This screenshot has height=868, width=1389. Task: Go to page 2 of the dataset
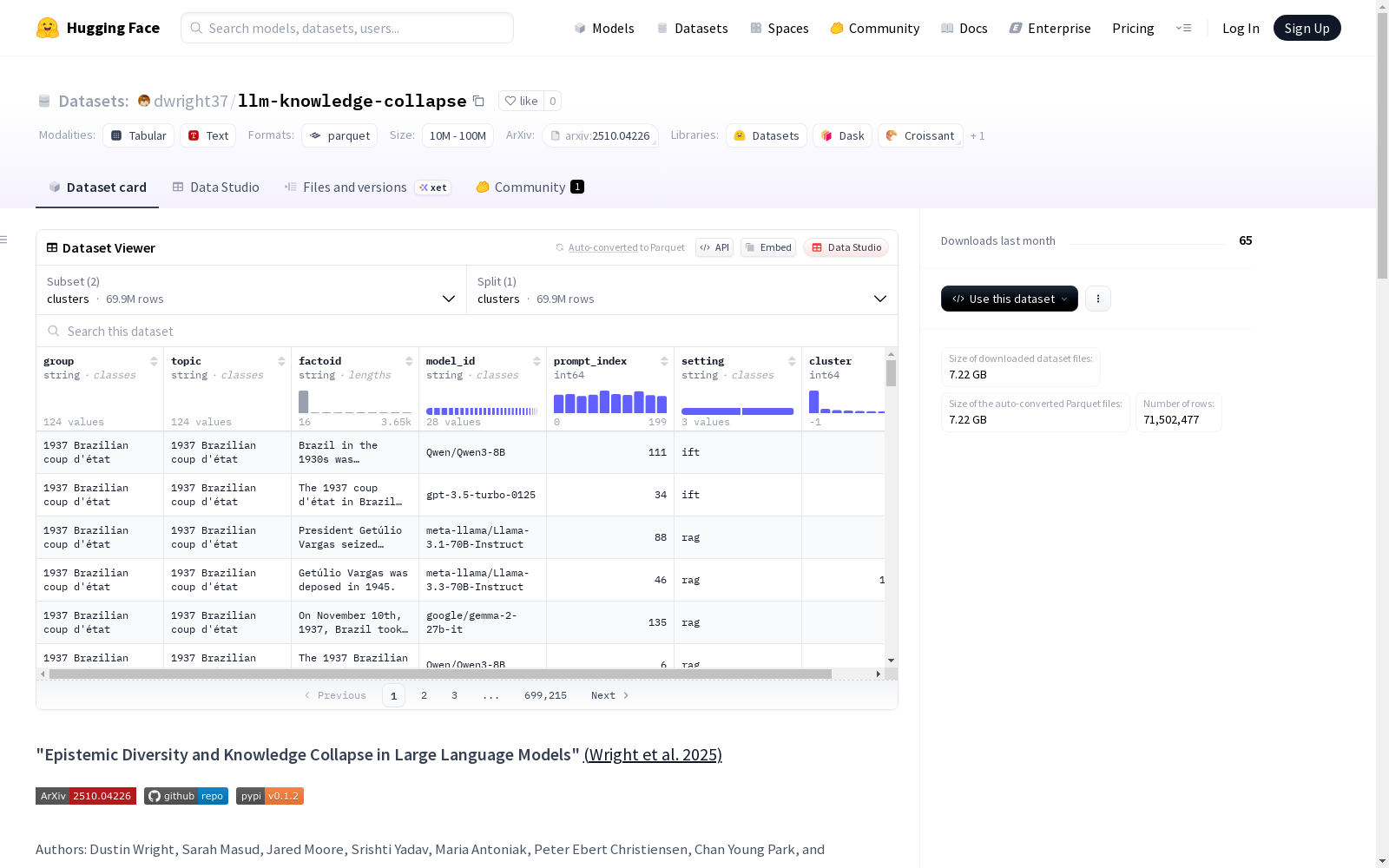point(424,695)
